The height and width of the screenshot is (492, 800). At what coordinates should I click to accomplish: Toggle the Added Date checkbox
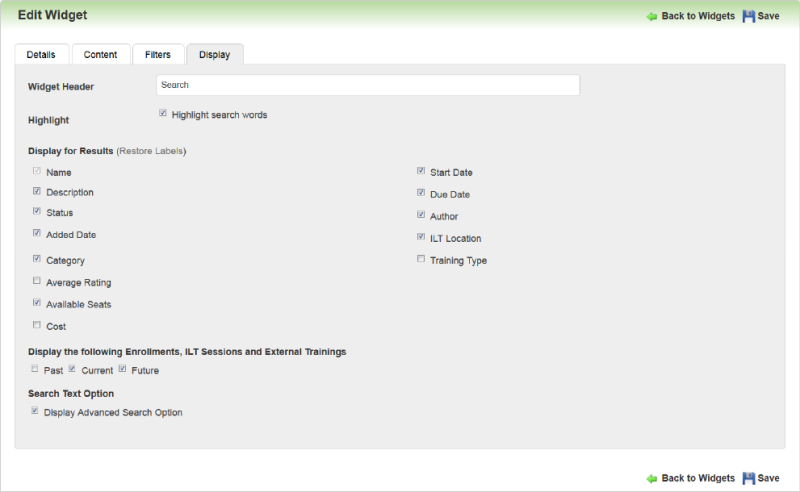click(x=37, y=233)
